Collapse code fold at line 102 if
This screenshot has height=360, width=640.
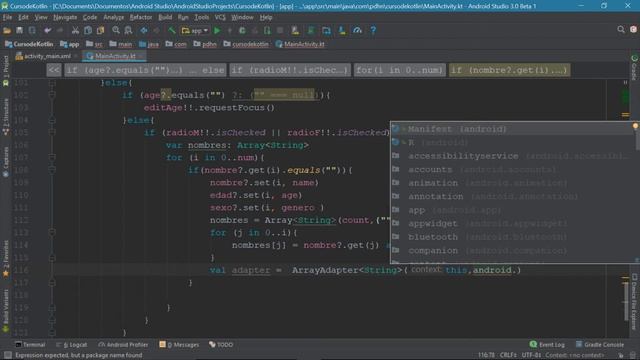click(x=52, y=95)
